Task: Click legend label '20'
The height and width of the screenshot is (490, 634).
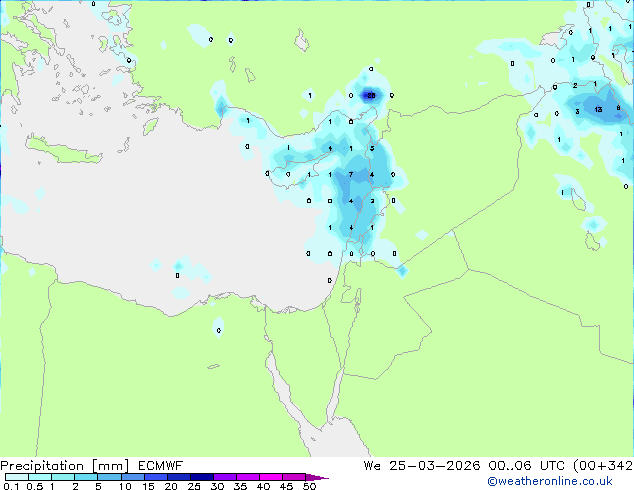Action: tap(171, 486)
